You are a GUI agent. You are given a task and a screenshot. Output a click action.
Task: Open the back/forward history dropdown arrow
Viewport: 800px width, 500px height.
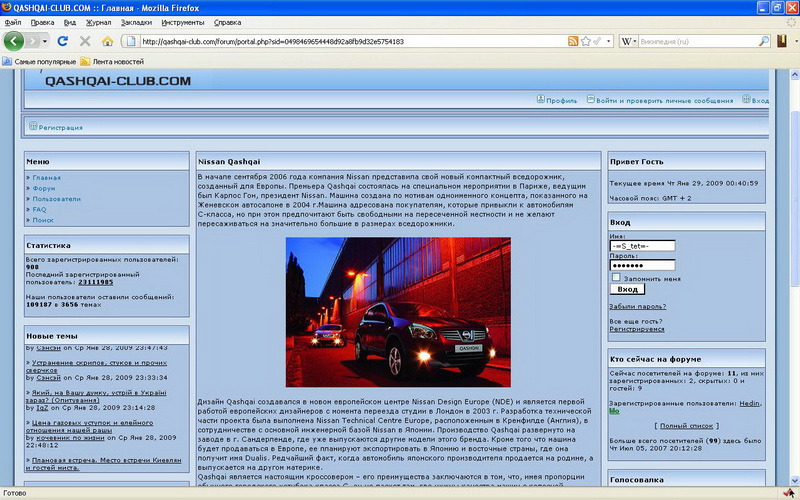(x=44, y=41)
